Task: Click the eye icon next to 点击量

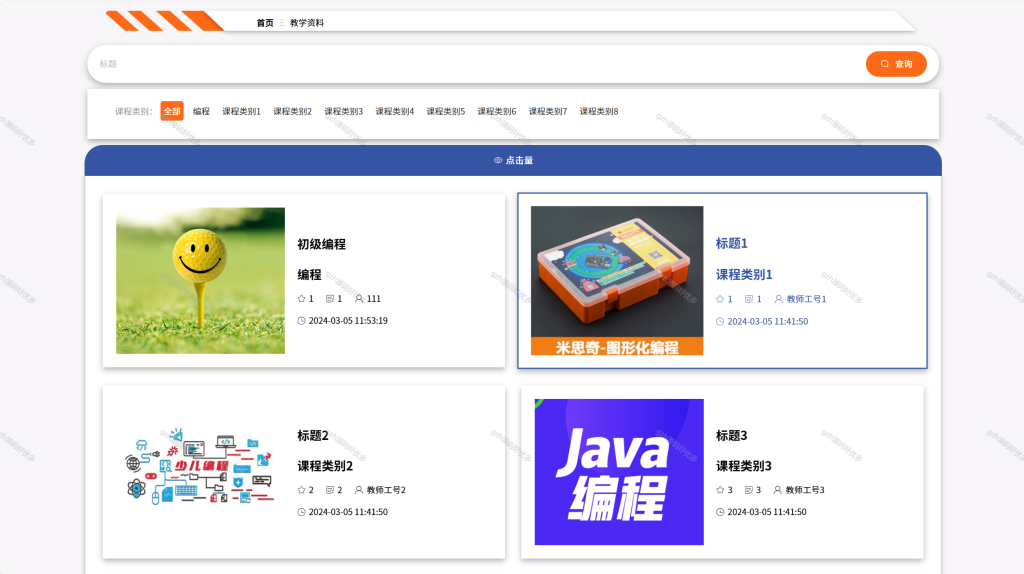Action: (498, 160)
